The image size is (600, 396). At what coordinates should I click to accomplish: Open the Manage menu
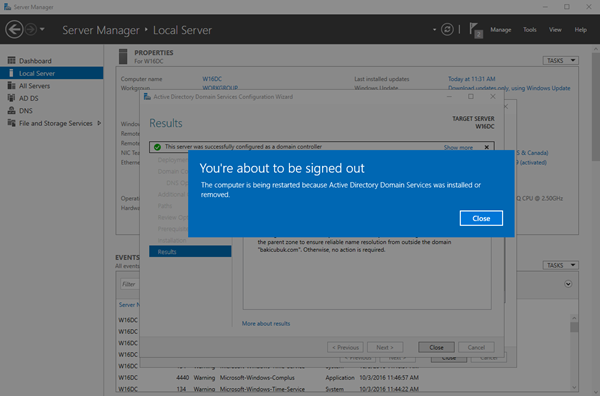[x=501, y=29]
